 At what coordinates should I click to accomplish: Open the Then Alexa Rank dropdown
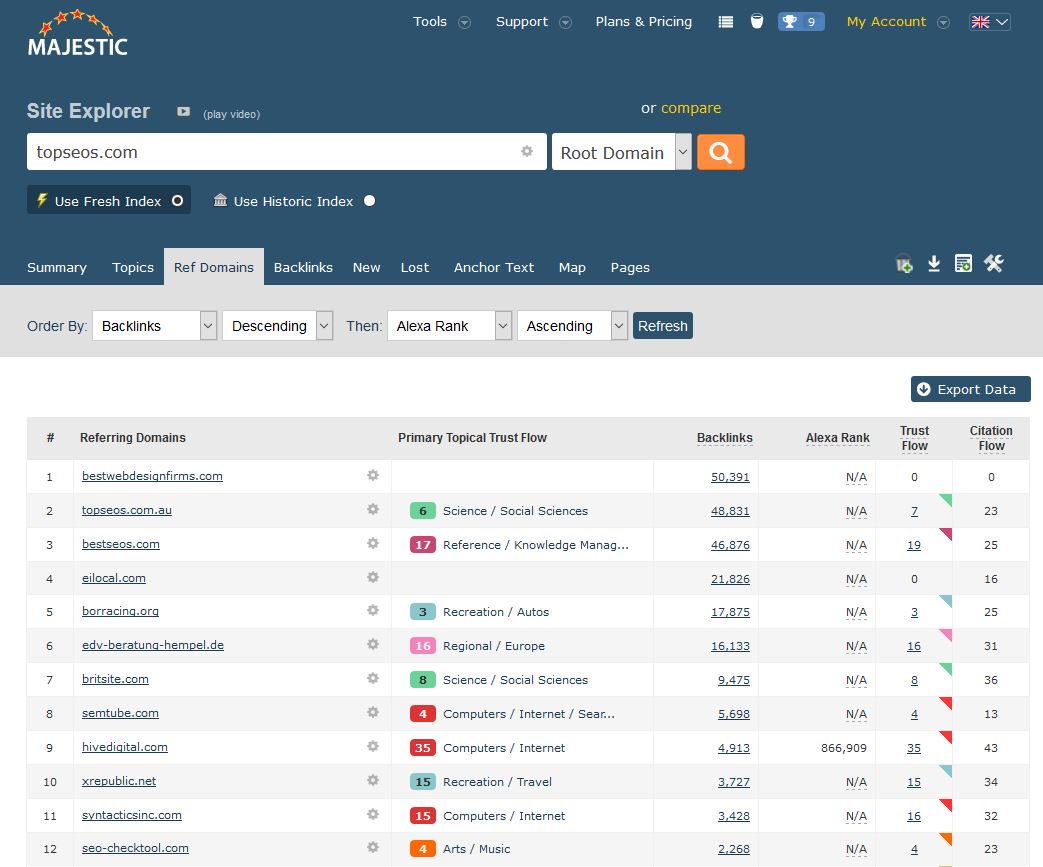tap(449, 325)
